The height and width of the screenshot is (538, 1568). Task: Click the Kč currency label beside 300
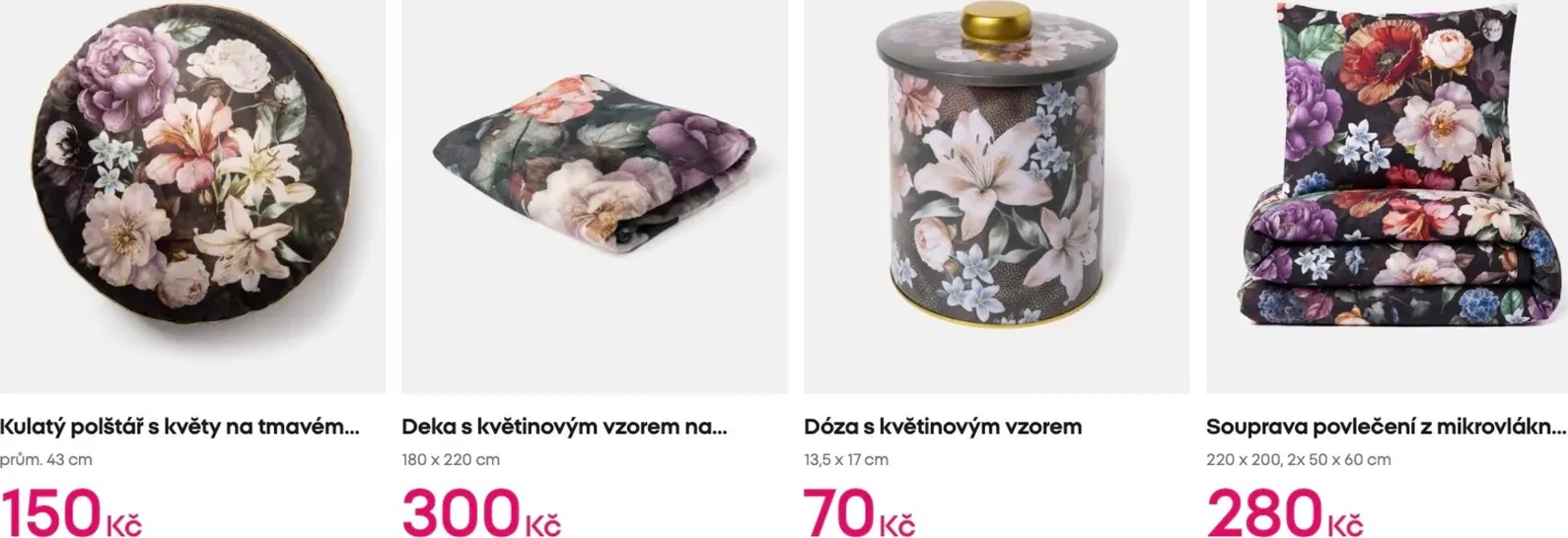542,524
